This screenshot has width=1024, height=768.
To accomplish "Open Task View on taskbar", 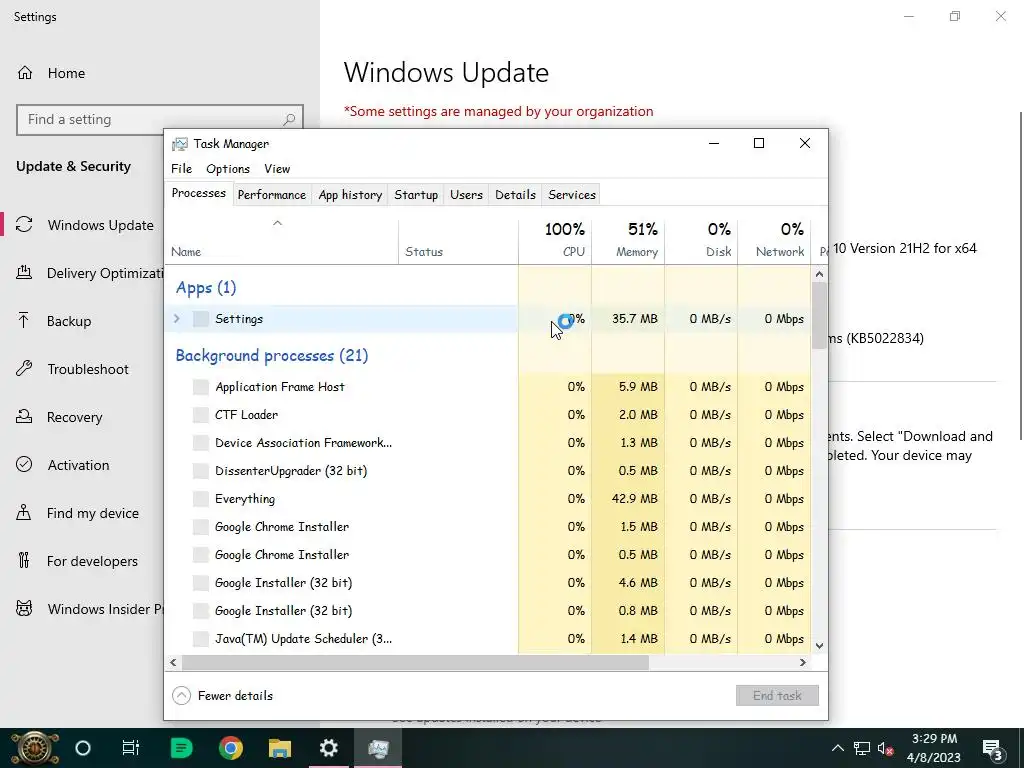I will [131, 748].
